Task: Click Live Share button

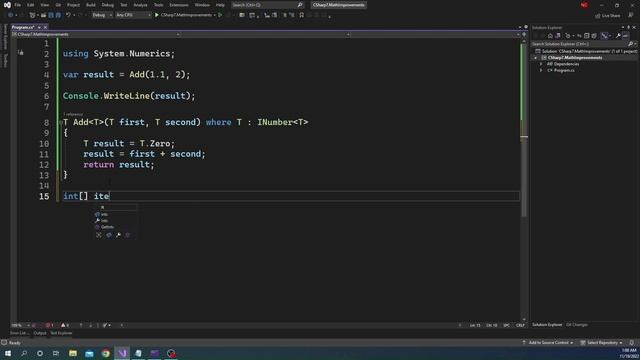Action: click(x=608, y=16)
